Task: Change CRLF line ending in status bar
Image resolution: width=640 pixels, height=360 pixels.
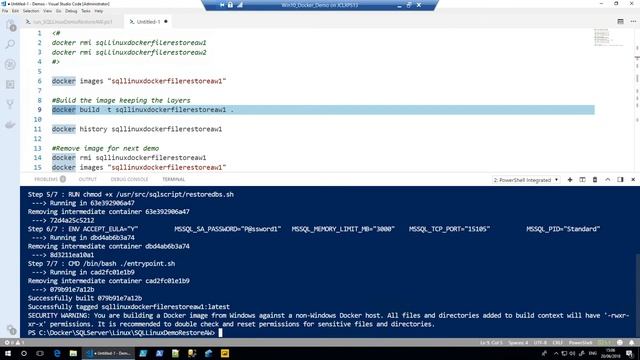Action: click(x=557, y=342)
